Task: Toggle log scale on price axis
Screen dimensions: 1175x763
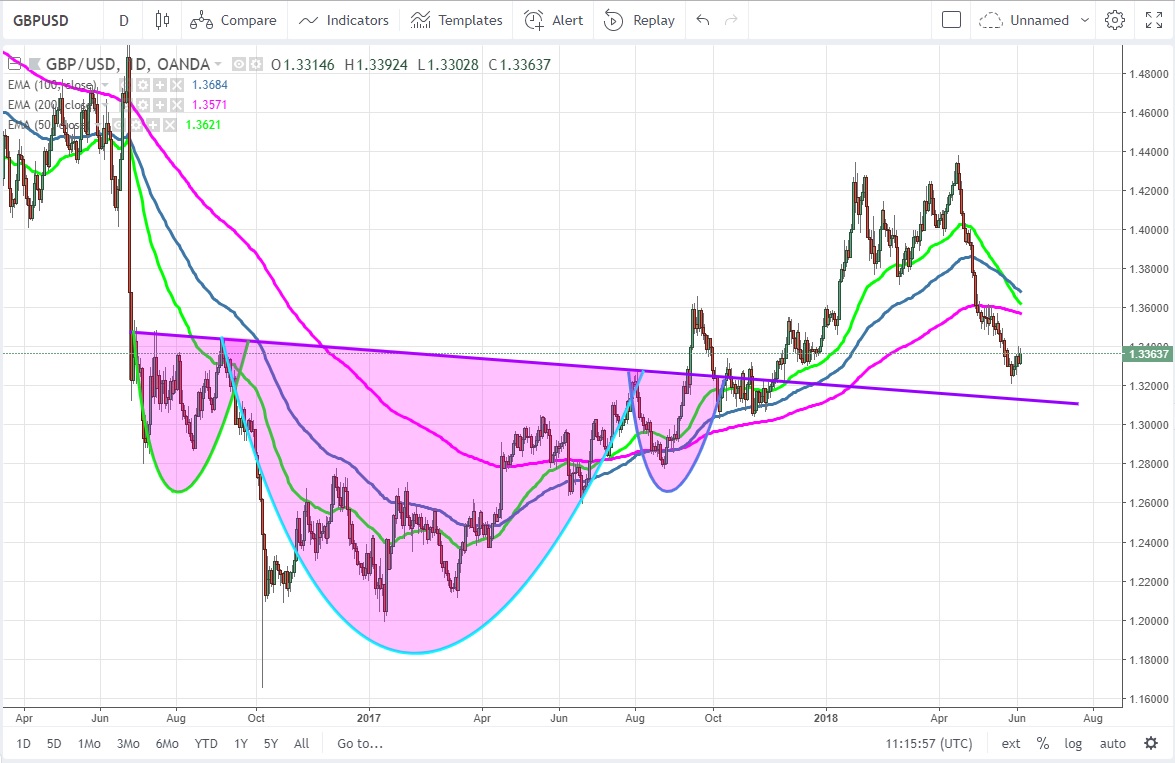Action: [1073, 743]
